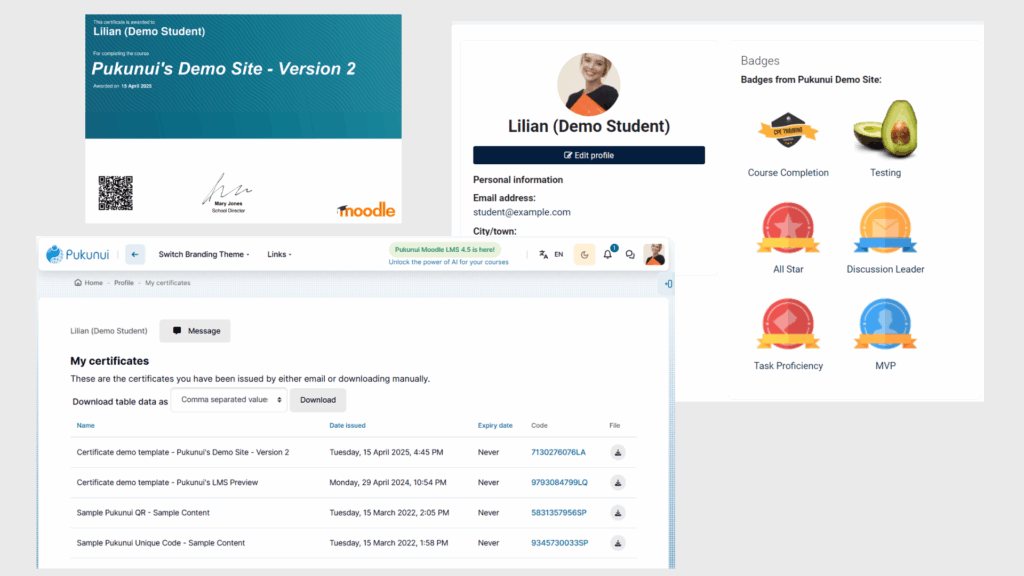Open user menu avatar in navbar
This screenshot has width=1024, height=576.
(x=654, y=254)
